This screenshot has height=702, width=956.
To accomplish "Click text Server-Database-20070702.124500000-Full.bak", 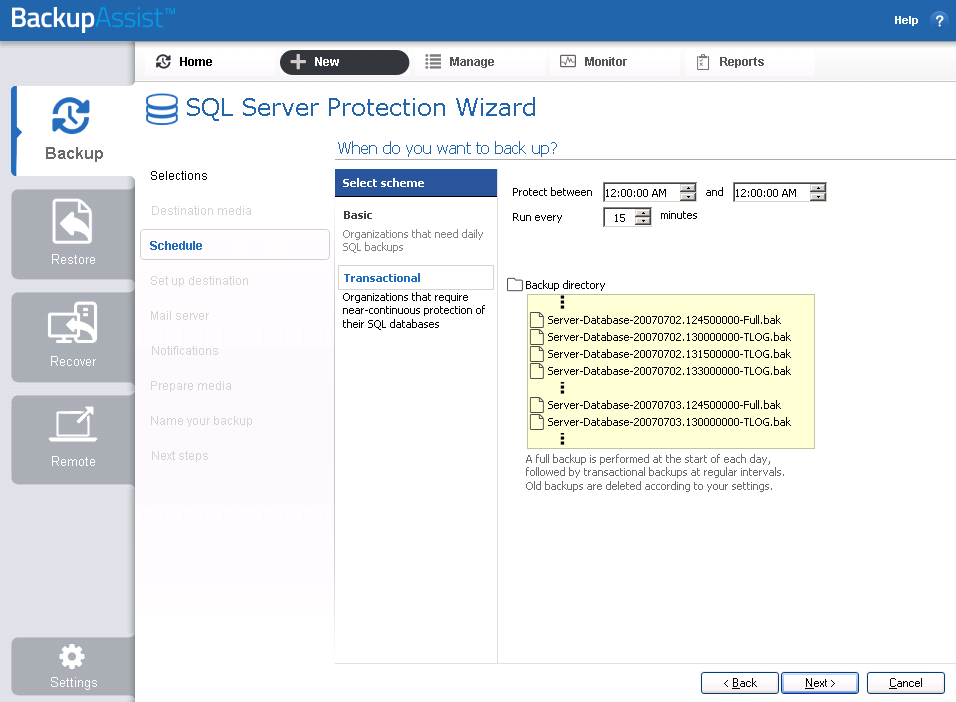I will (x=664, y=320).
